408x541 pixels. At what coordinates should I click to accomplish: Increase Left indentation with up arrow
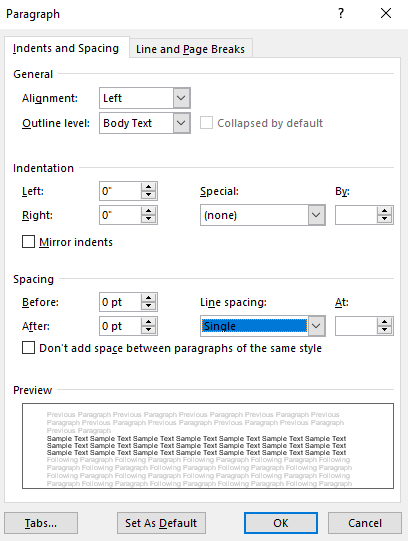click(149, 187)
